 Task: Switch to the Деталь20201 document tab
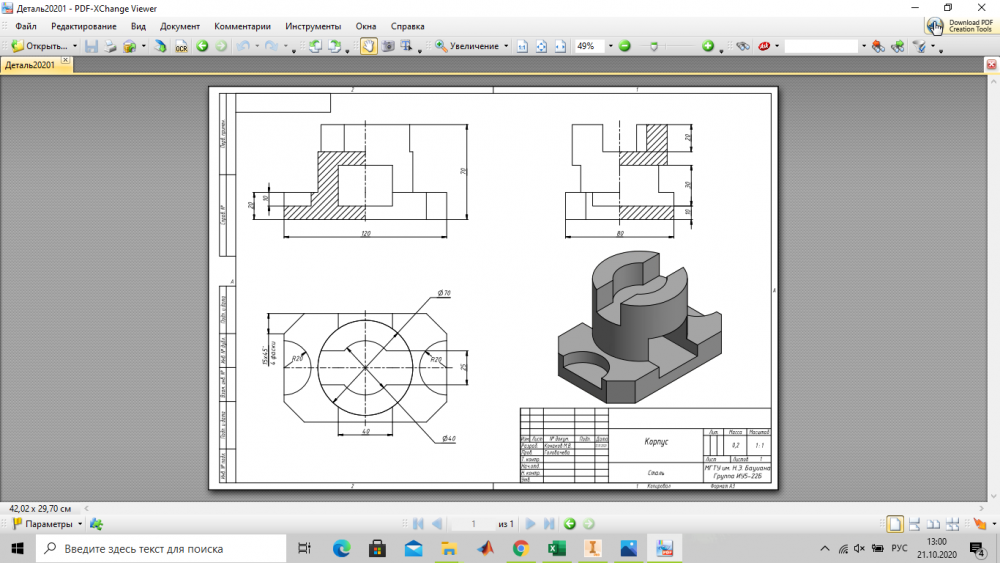click(x=30, y=65)
